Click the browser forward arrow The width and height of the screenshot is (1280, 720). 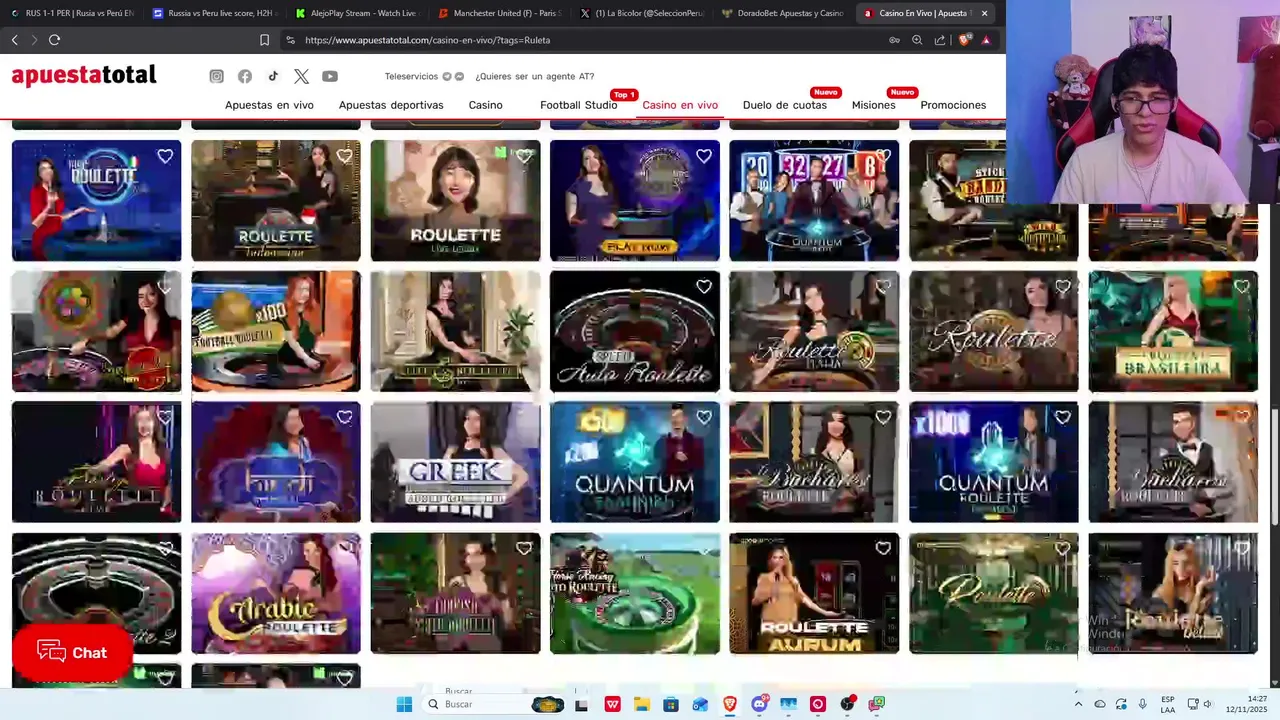pyautogui.click(x=34, y=40)
